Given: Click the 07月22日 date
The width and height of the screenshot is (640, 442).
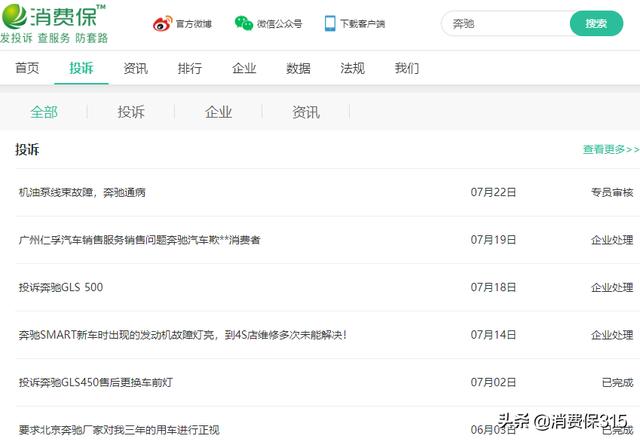Looking at the screenshot, I should [493, 192].
